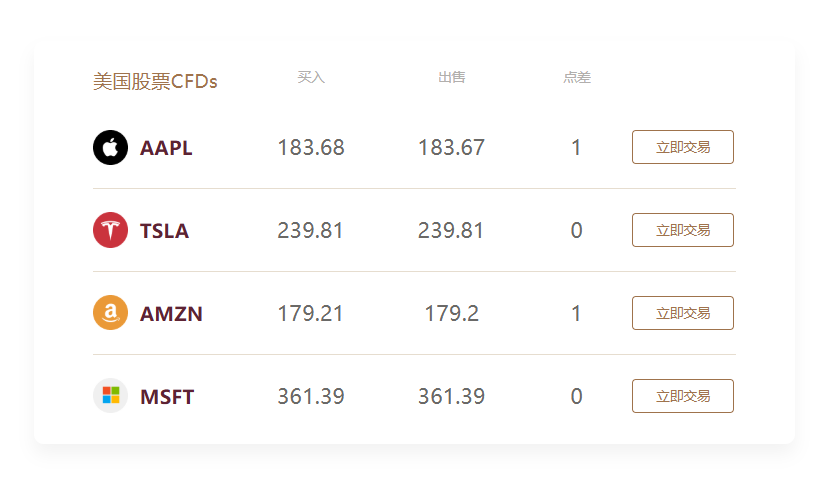This screenshot has width=838, height=483.
Task: Click AAPL buy price 183.68
Action: tap(311, 148)
